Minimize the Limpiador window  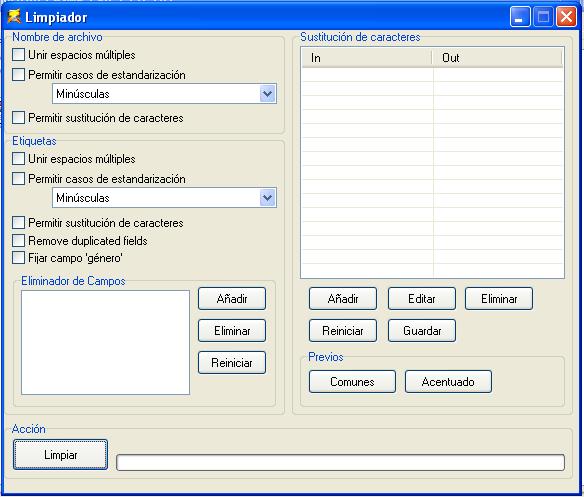520,17
